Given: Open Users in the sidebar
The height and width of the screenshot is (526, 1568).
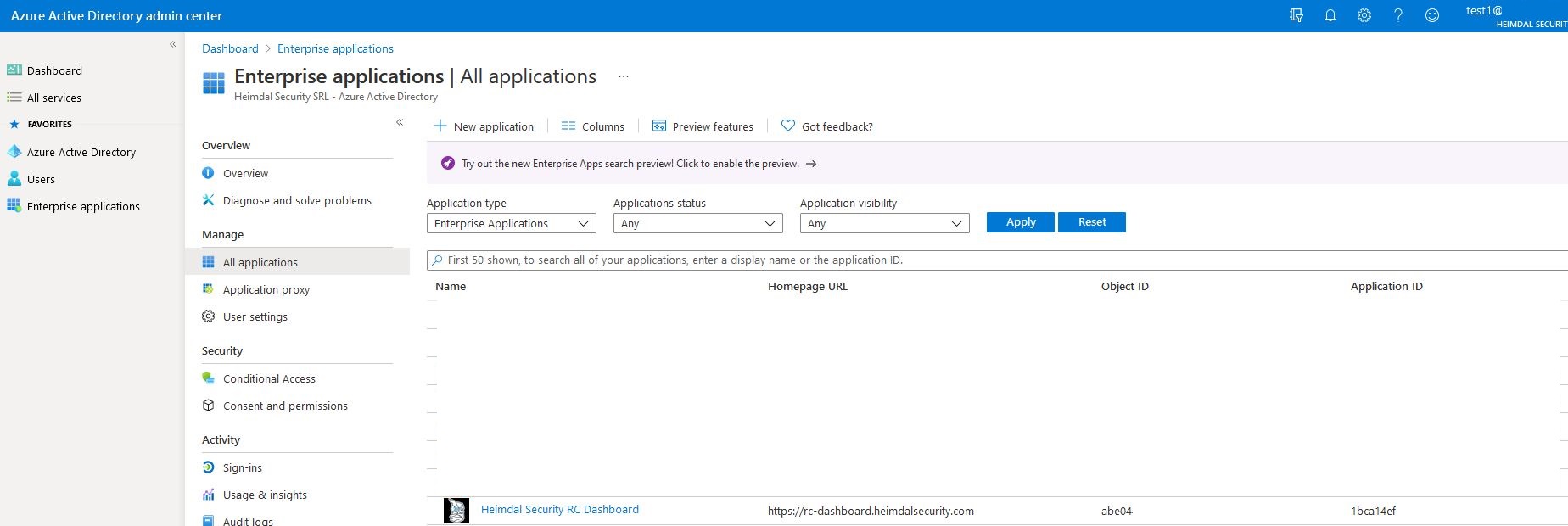Looking at the screenshot, I should point(41,179).
